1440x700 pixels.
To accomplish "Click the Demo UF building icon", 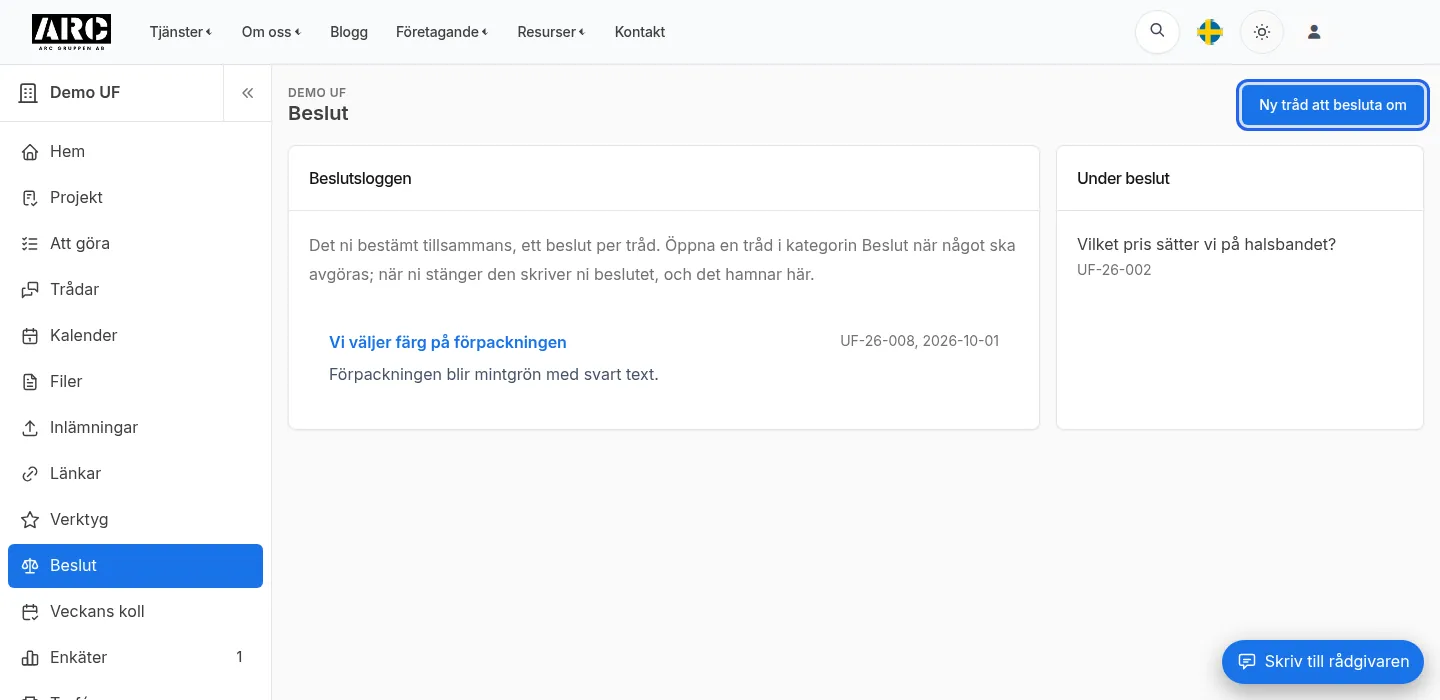I will tap(28, 93).
